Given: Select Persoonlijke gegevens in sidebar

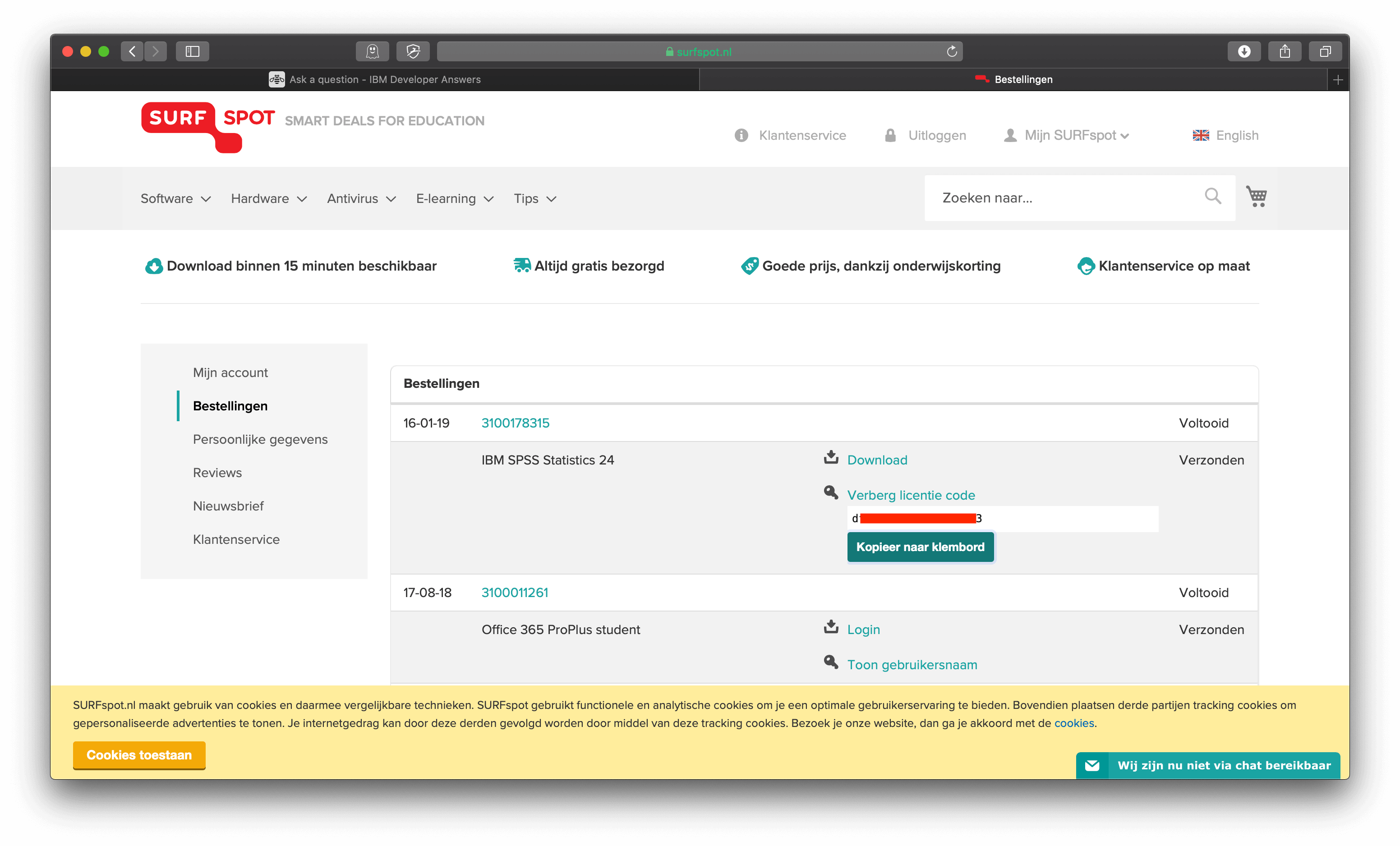Looking at the screenshot, I should 260,439.
